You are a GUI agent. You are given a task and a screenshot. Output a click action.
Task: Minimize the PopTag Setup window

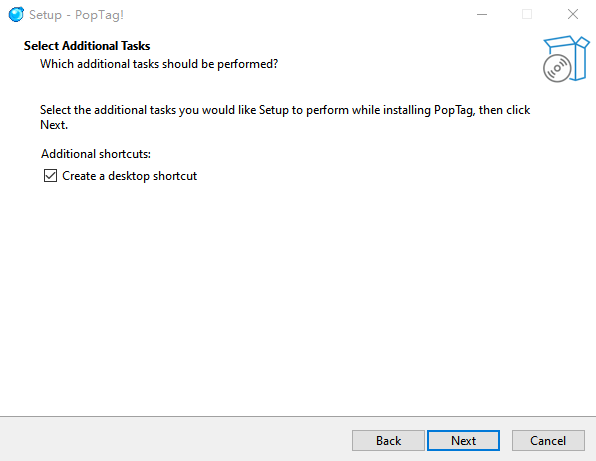(482, 14)
